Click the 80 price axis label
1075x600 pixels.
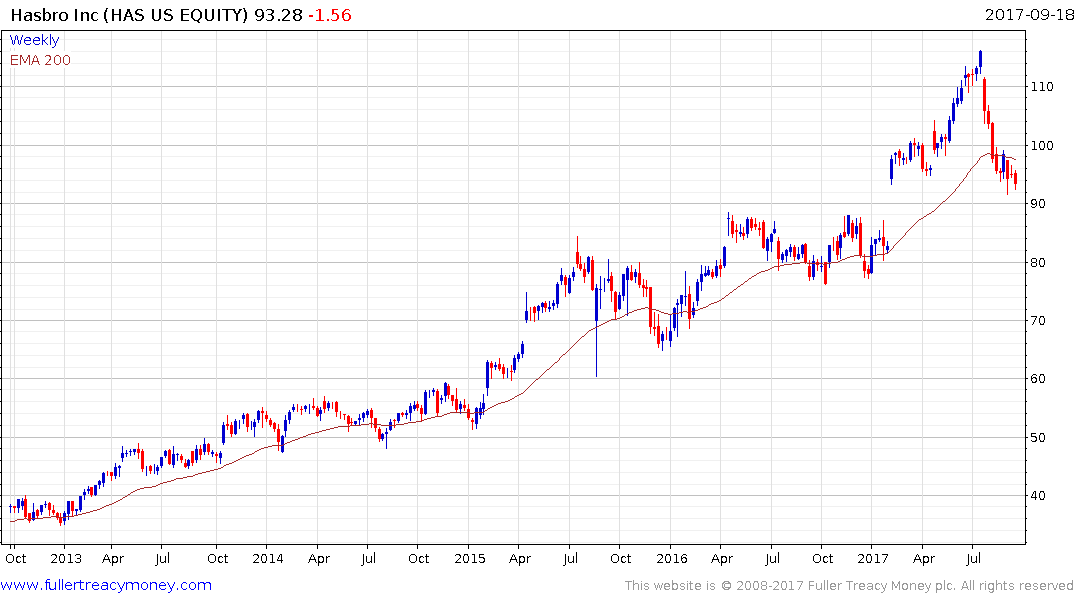(1038, 263)
